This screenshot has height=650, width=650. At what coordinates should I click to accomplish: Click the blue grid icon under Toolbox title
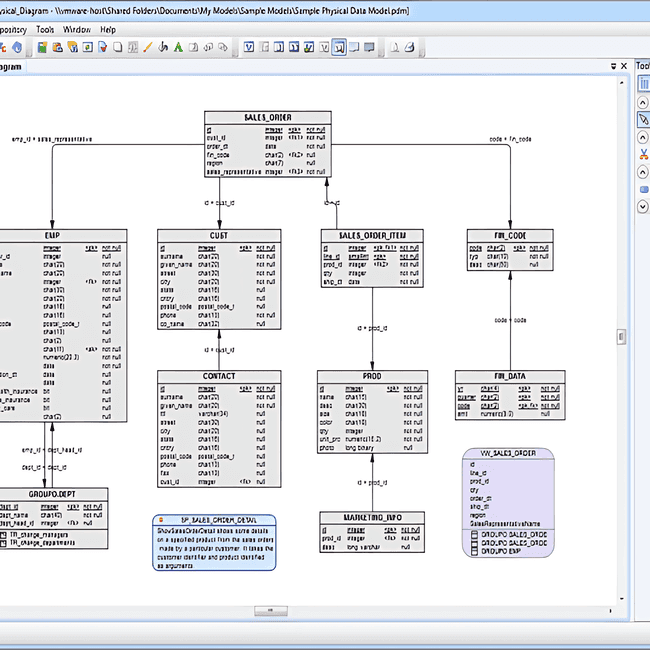644,84
